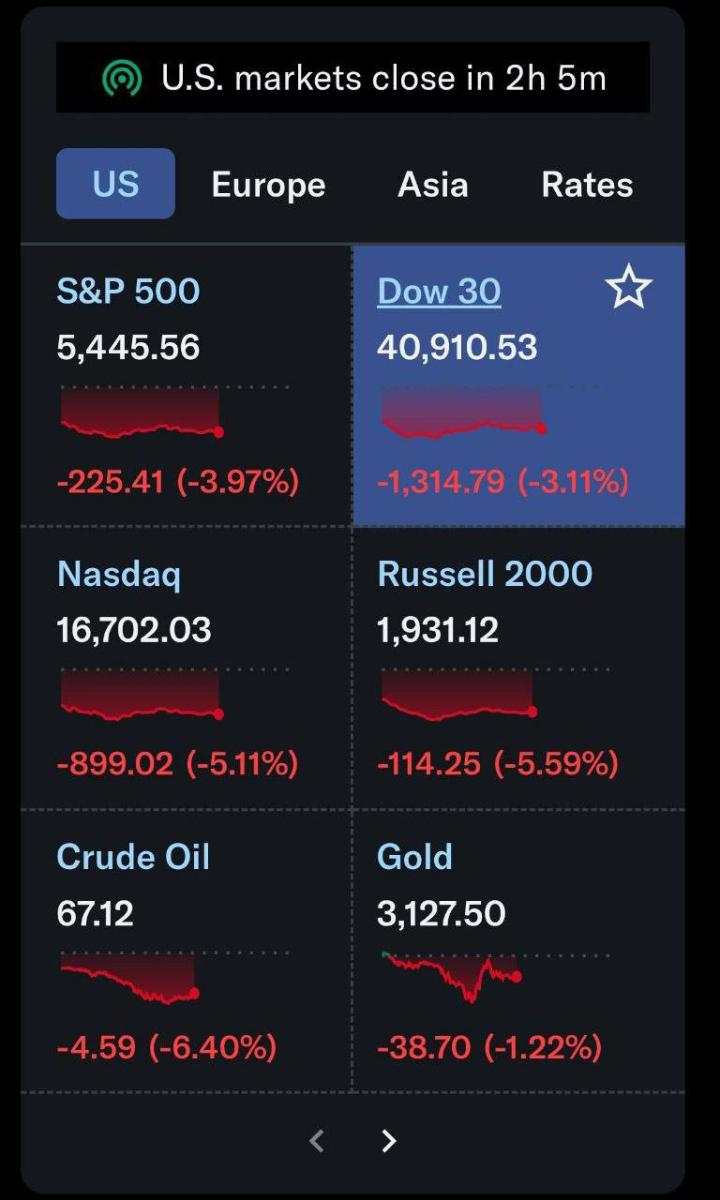Go to the previous page arrow
720x1200 pixels.
click(x=317, y=1140)
